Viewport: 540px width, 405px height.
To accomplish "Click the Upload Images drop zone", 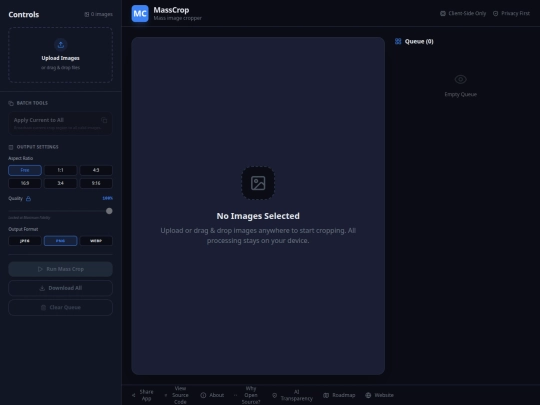I will (x=60, y=55).
